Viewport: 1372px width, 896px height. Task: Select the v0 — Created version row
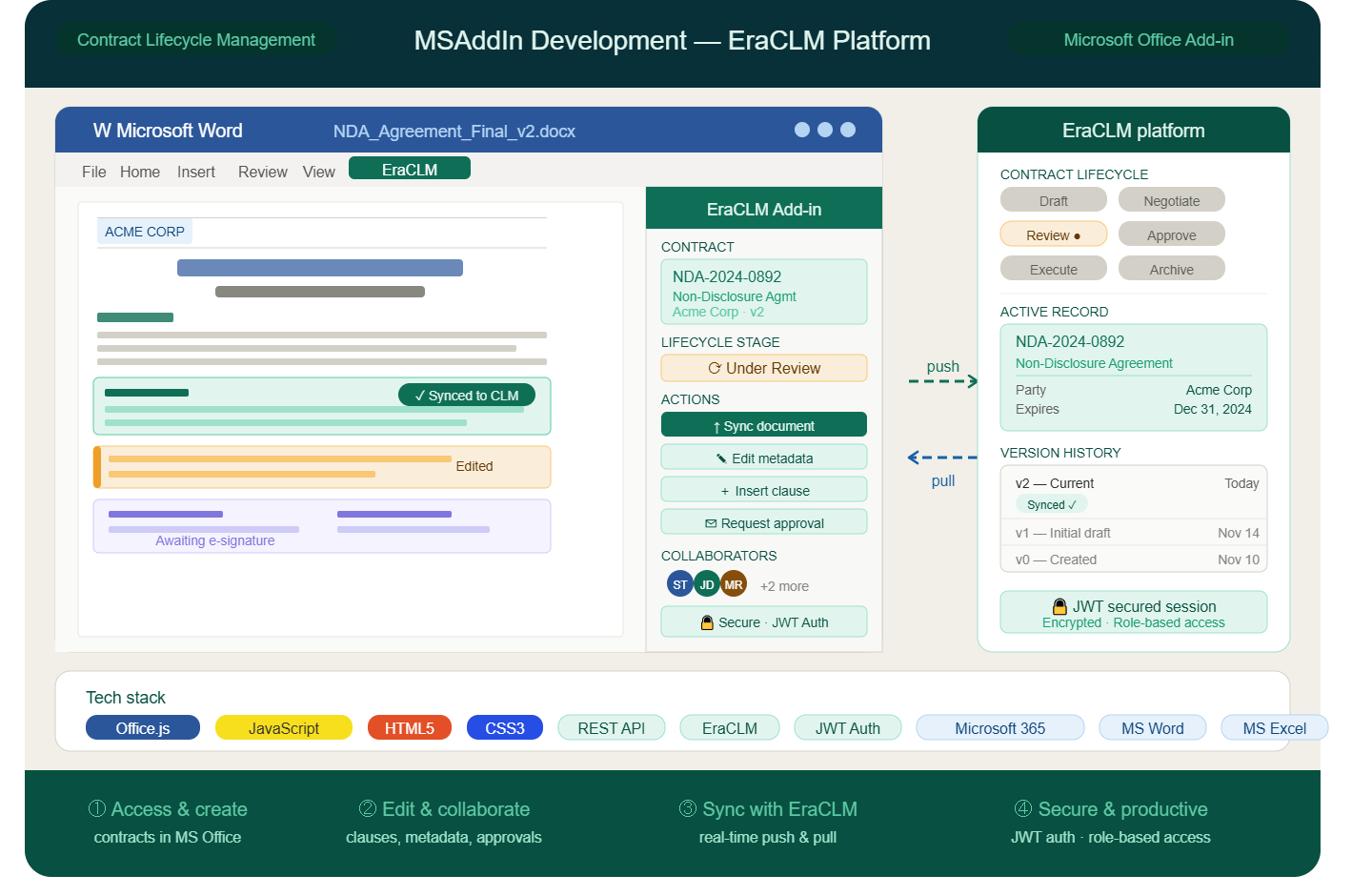coord(1134,560)
